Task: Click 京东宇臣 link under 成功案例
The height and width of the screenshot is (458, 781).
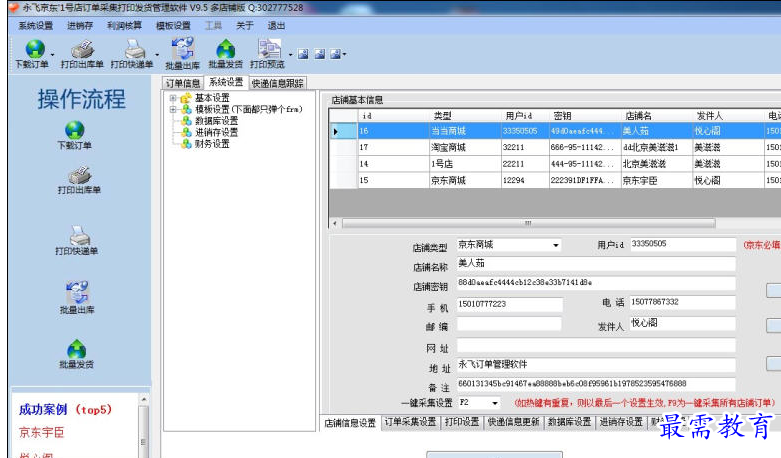Action: coord(42,432)
